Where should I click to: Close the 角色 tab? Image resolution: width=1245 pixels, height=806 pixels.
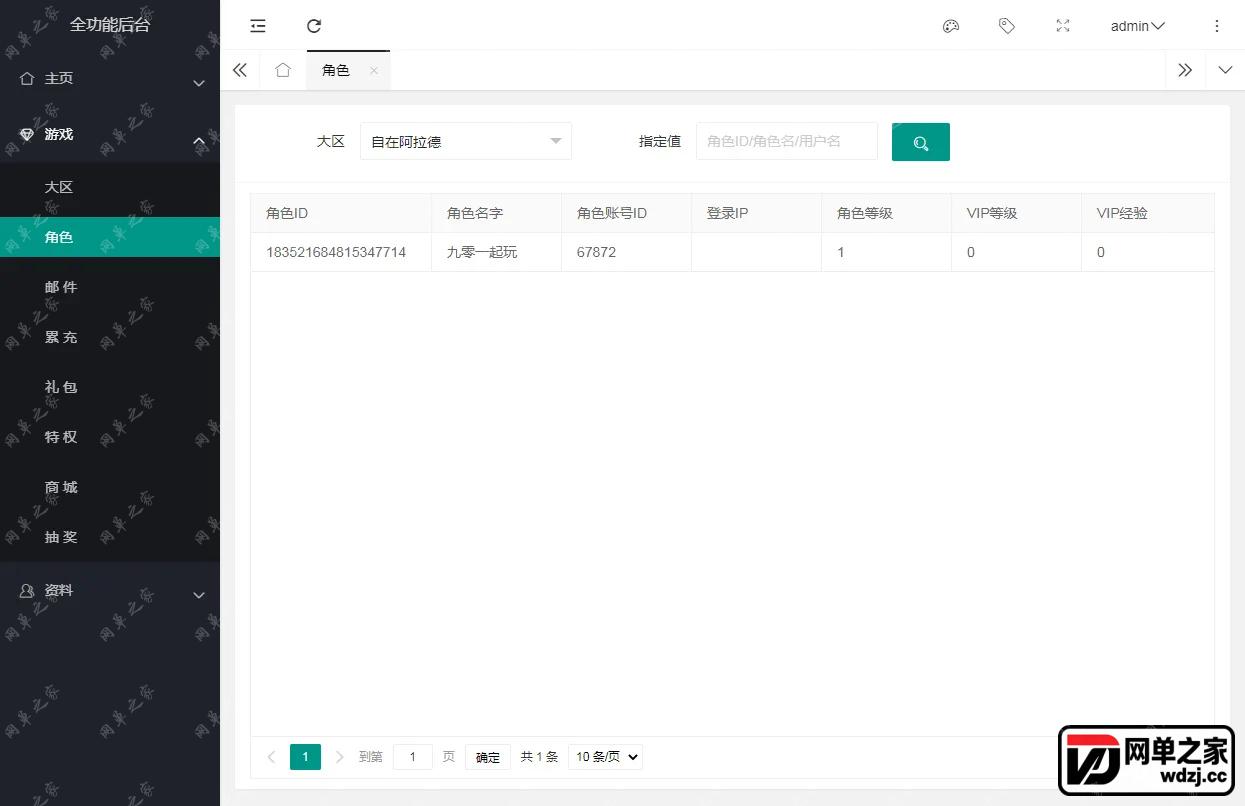tap(374, 70)
